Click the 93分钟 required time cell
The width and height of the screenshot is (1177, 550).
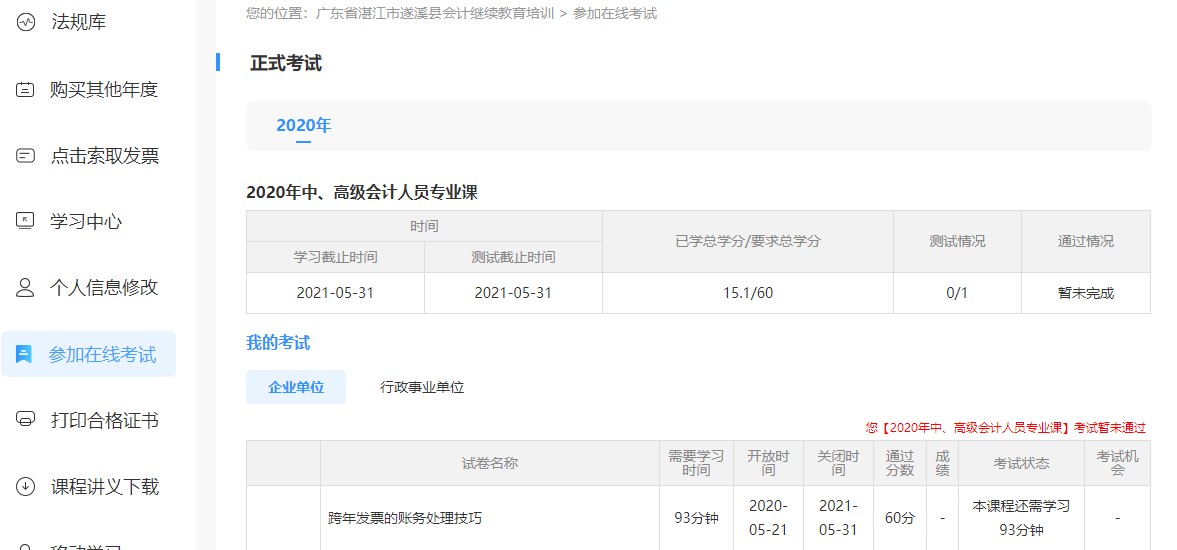point(697,518)
